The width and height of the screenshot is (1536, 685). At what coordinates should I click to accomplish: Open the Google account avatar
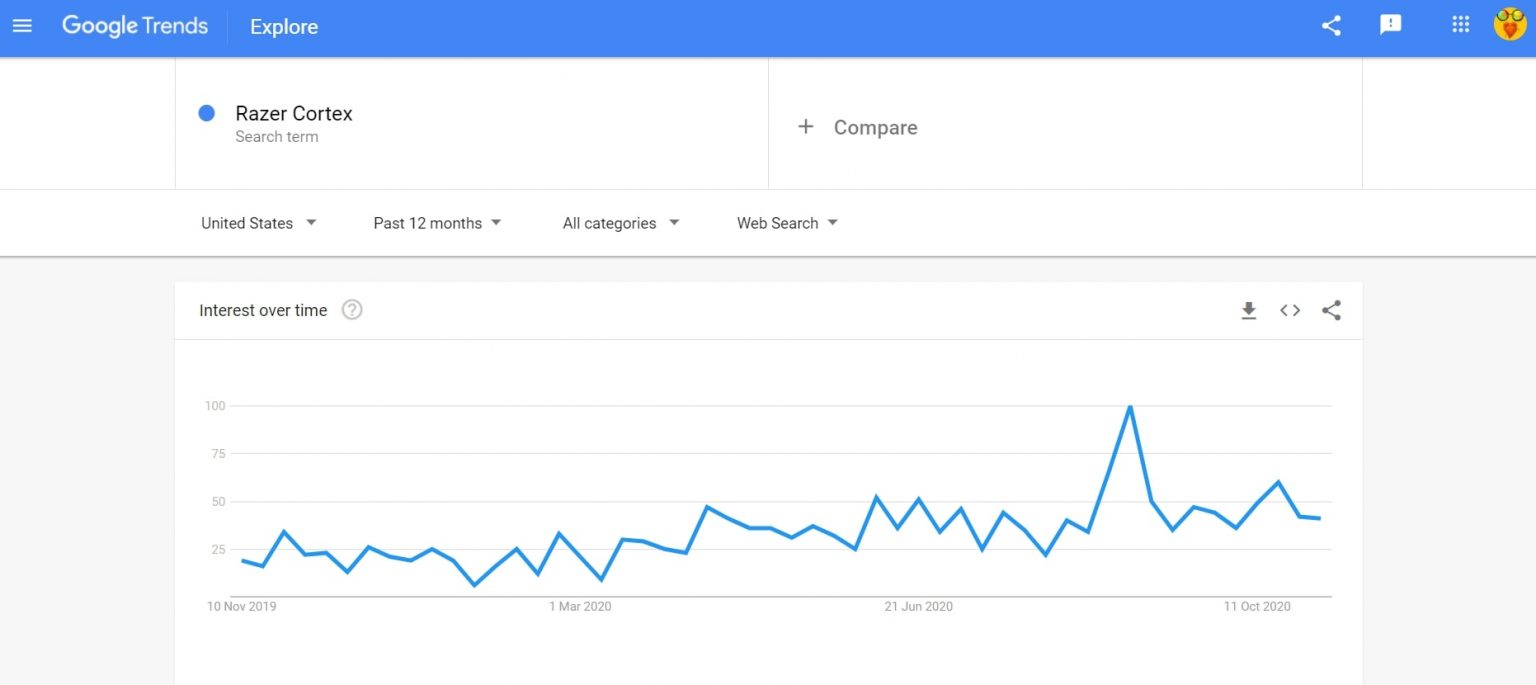pyautogui.click(x=1509, y=25)
